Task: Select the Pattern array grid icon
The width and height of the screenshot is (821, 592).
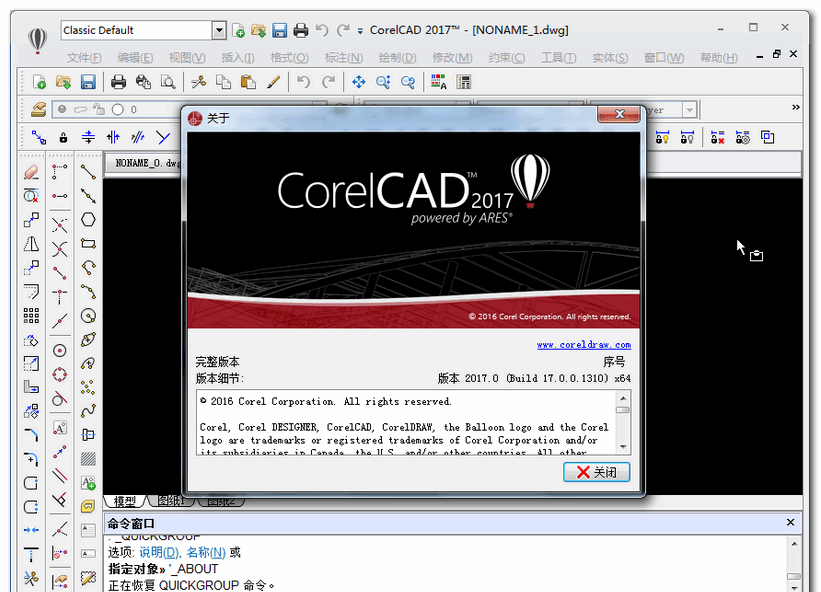Action: (31, 316)
